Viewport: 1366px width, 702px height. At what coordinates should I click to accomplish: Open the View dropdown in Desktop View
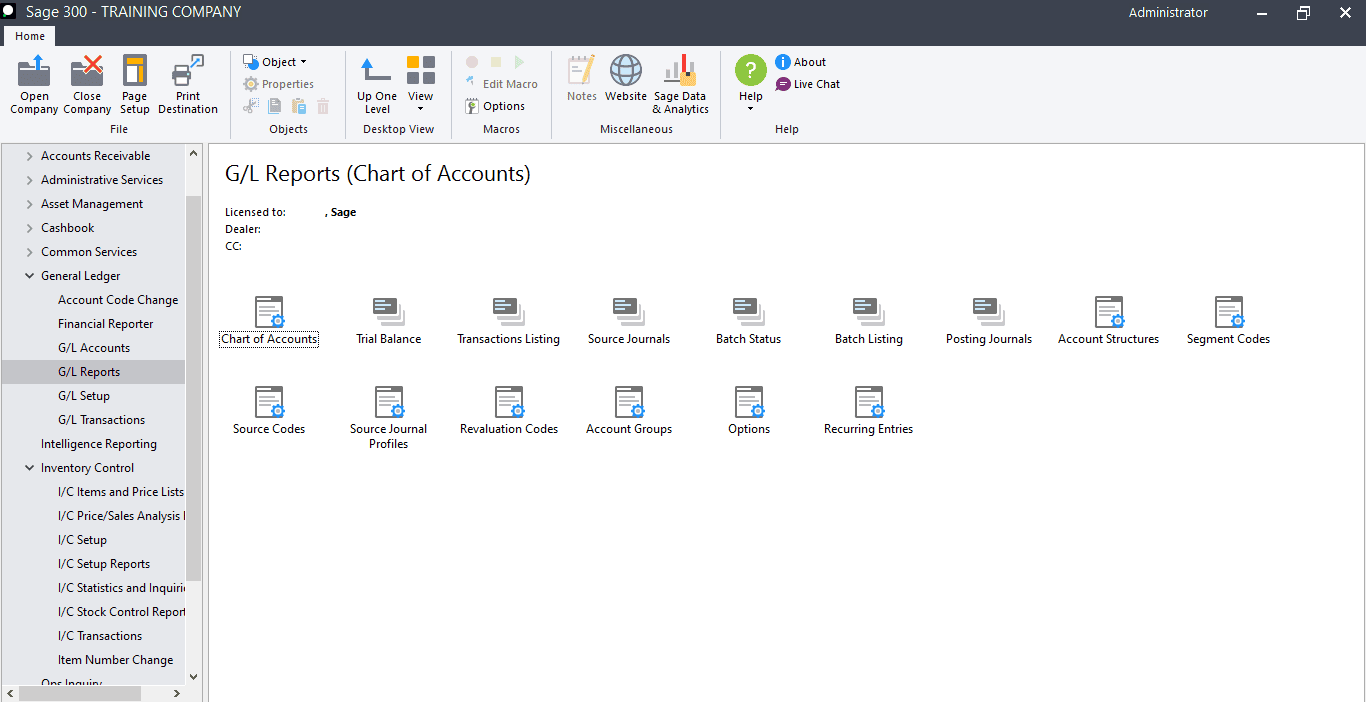(x=420, y=85)
